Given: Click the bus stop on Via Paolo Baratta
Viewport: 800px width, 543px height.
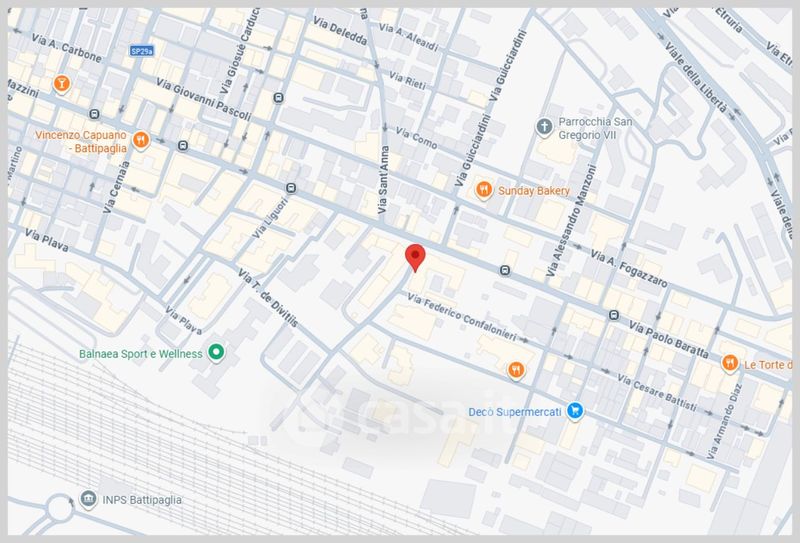Looking at the screenshot, I should tap(612, 315).
